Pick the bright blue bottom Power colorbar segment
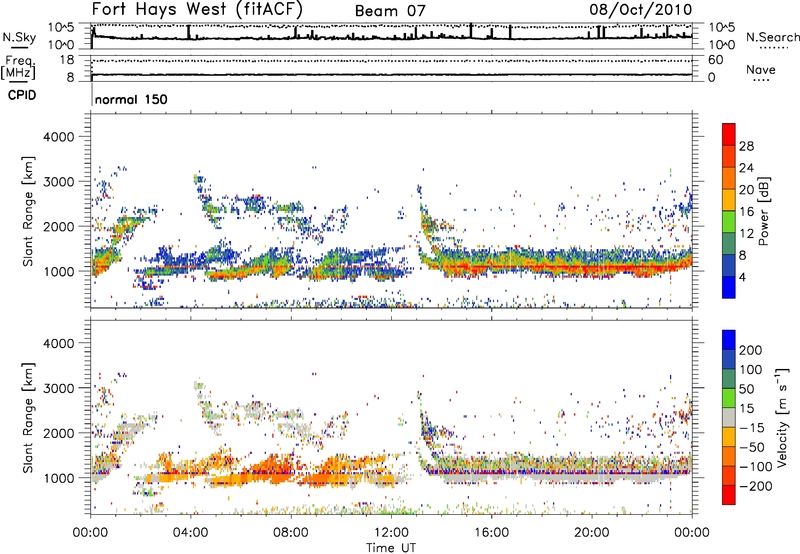 pyautogui.click(x=729, y=287)
